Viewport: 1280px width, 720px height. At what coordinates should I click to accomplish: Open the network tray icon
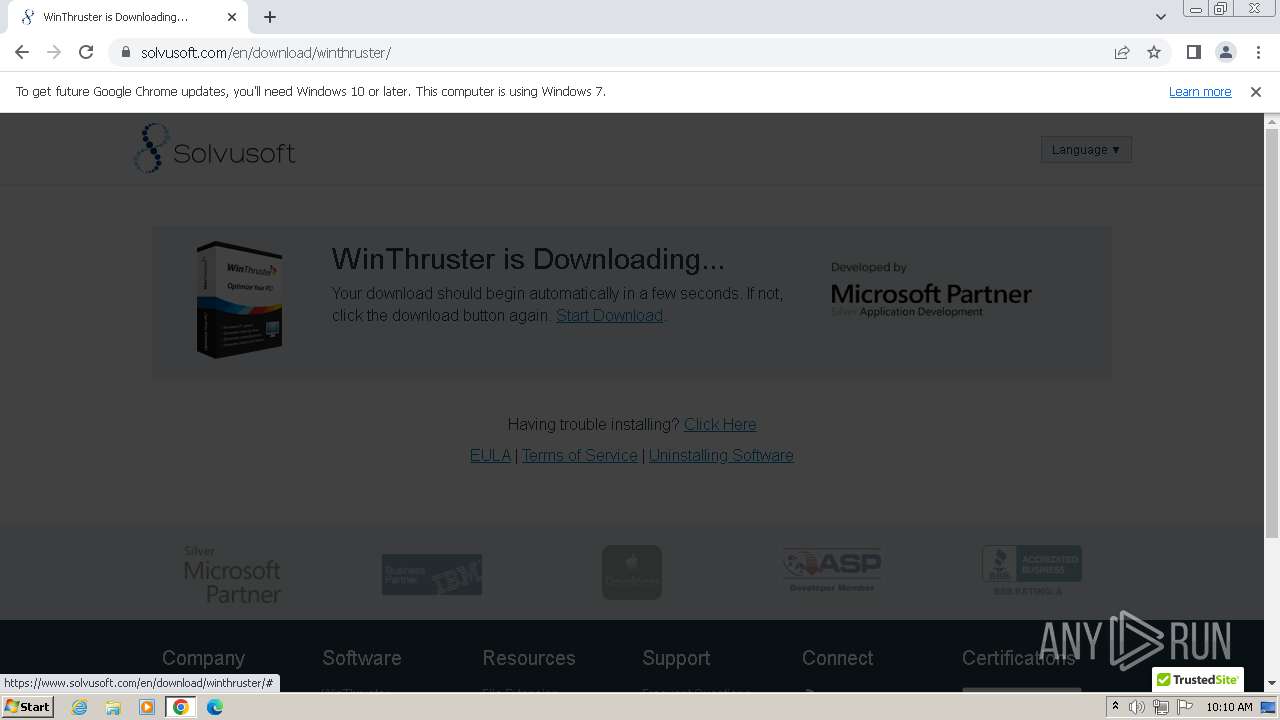coord(1160,707)
